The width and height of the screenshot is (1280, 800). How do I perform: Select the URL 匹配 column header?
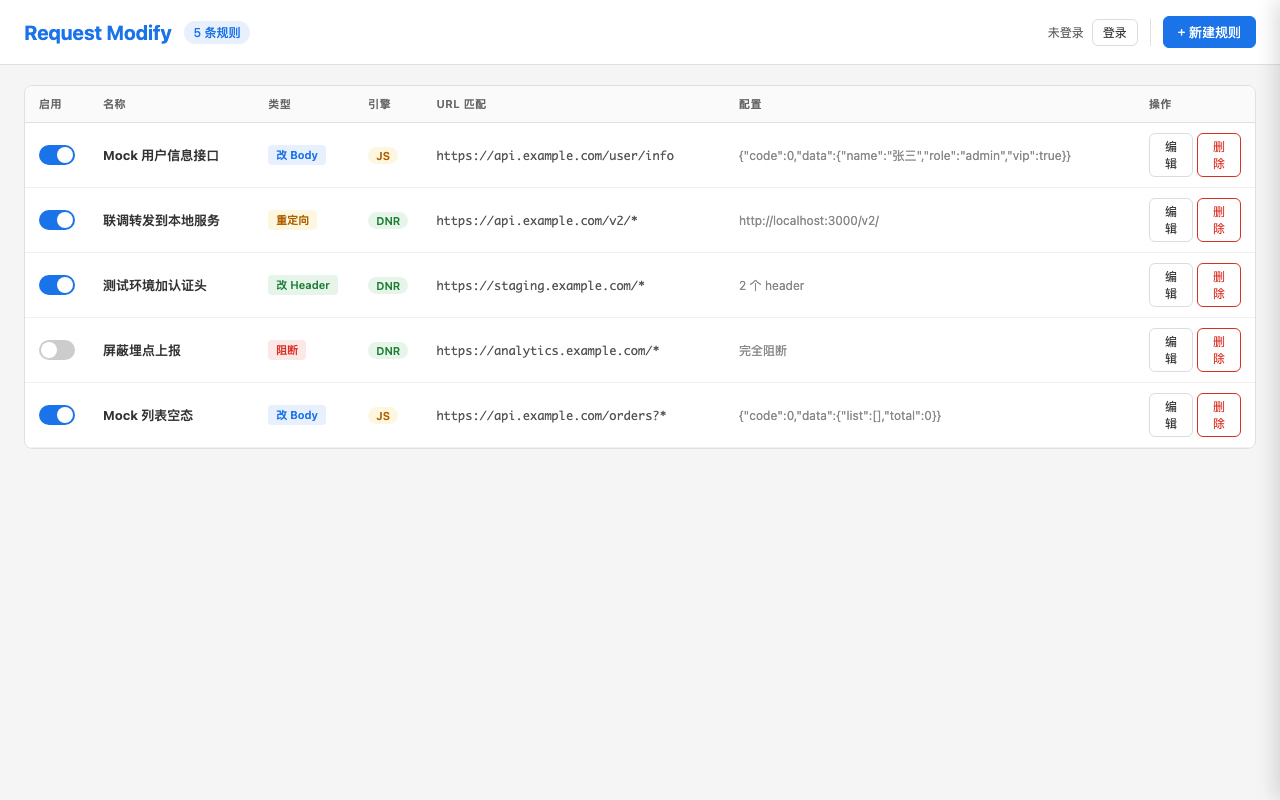461,104
